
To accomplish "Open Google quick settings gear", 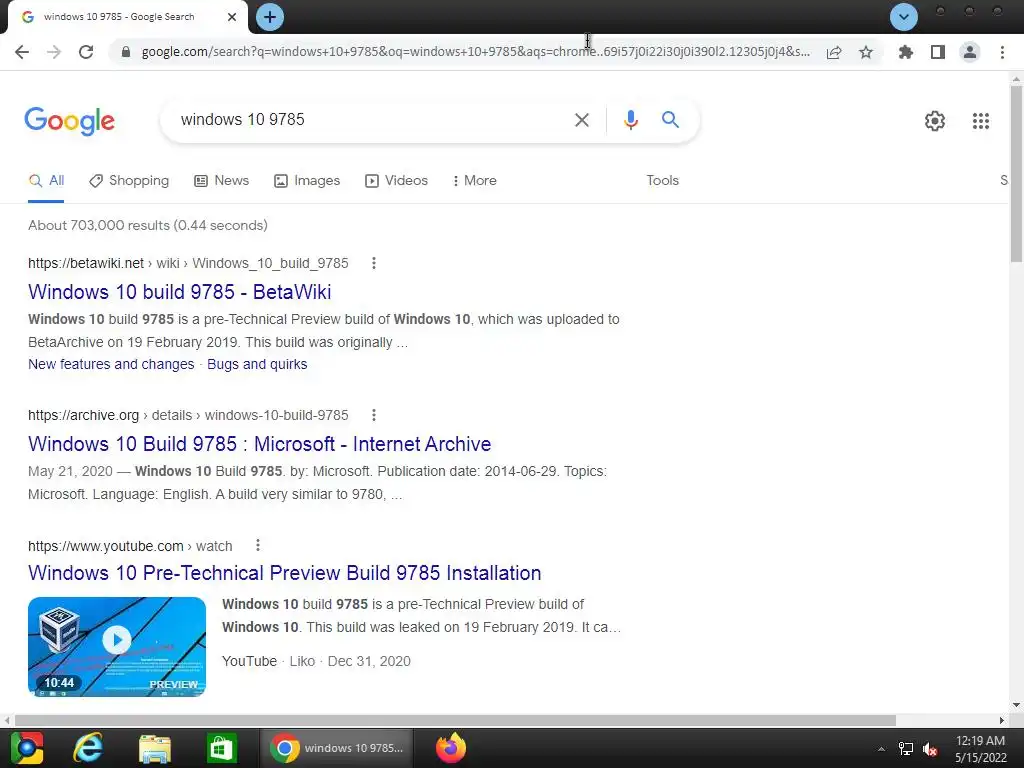I will pyautogui.click(x=935, y=121).
